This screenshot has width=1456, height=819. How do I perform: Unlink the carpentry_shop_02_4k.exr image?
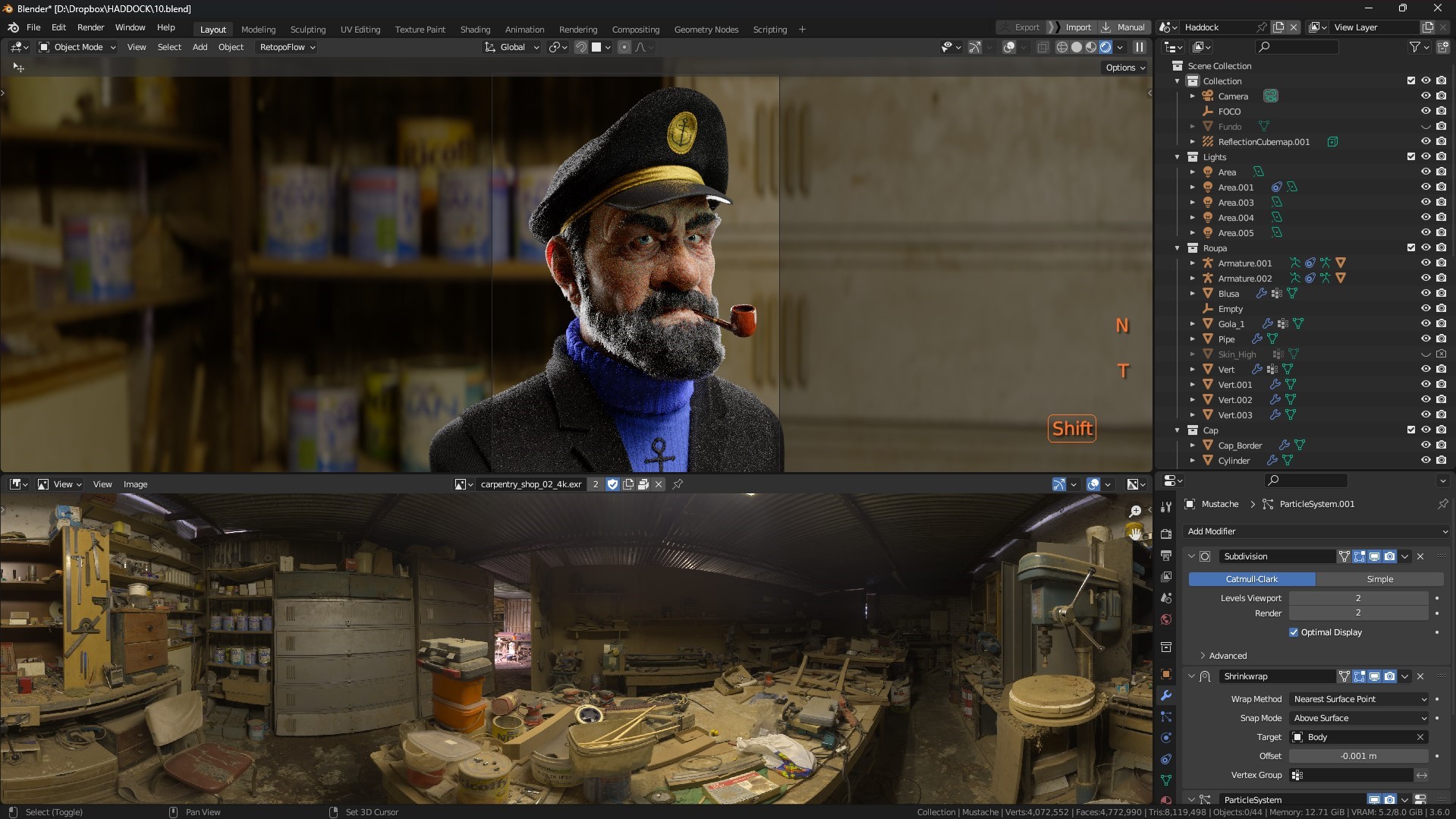(659, 484)
